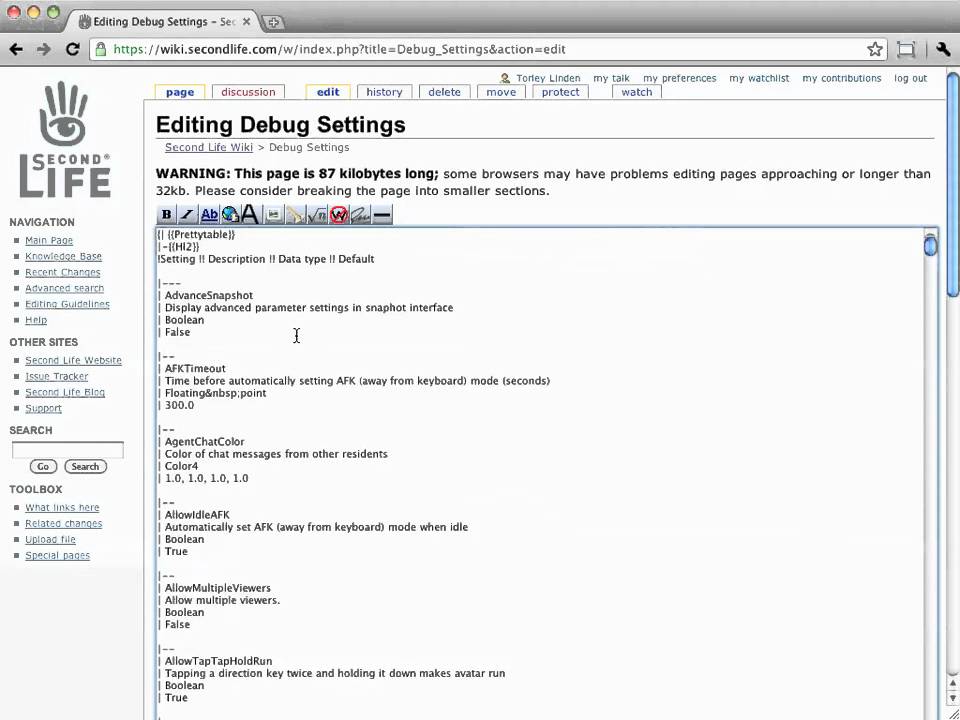Close the Editing Debug Settings tab
This screenshot has width=960, height=720.
click(x=246, y=21)
